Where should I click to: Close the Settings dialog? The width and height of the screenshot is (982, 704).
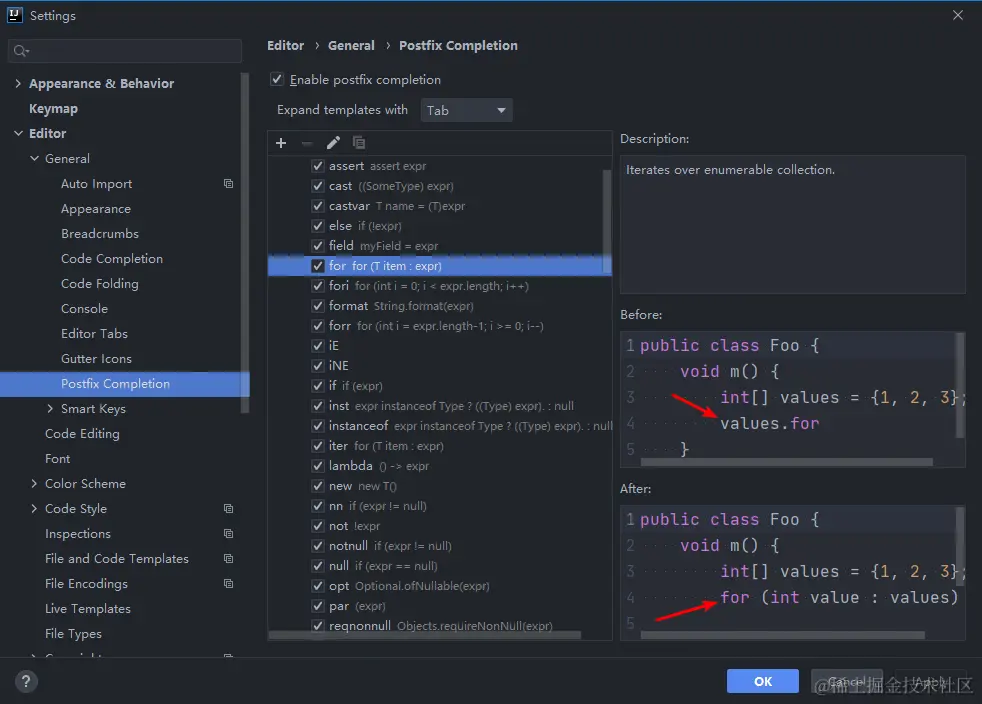click(958, 15)
